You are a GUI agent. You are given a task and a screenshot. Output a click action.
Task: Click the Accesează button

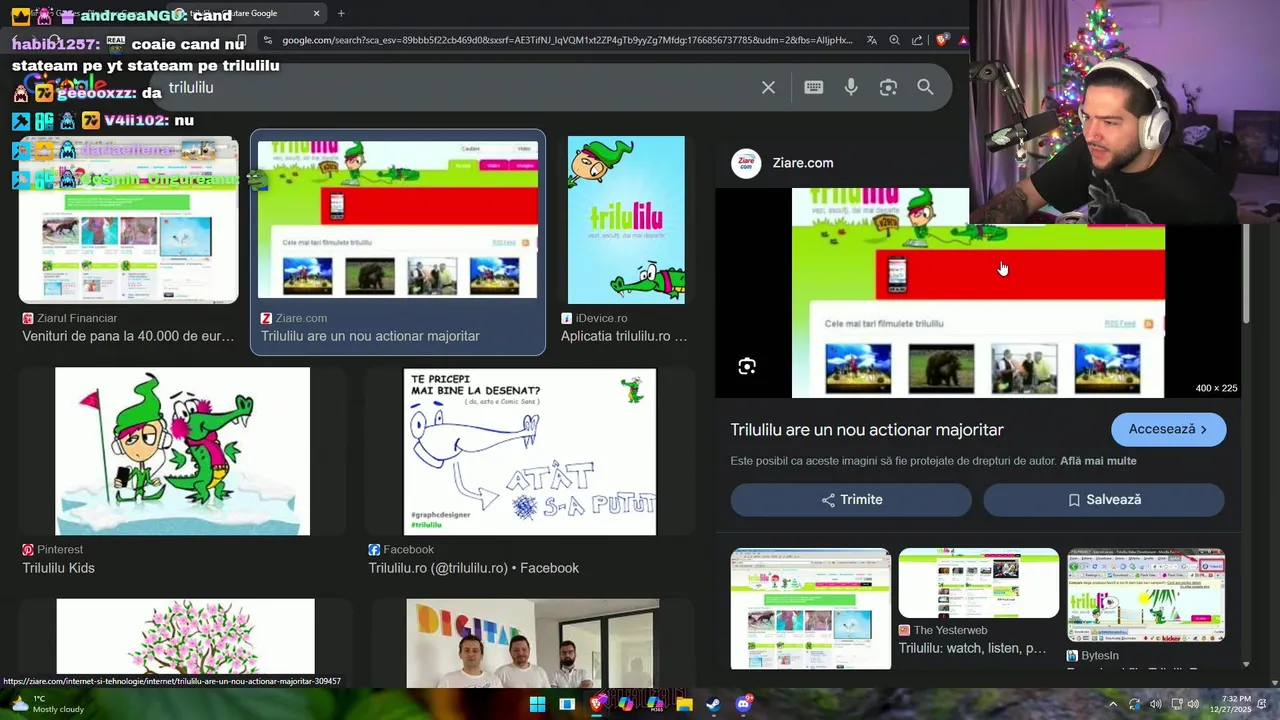coord(1168,429)
